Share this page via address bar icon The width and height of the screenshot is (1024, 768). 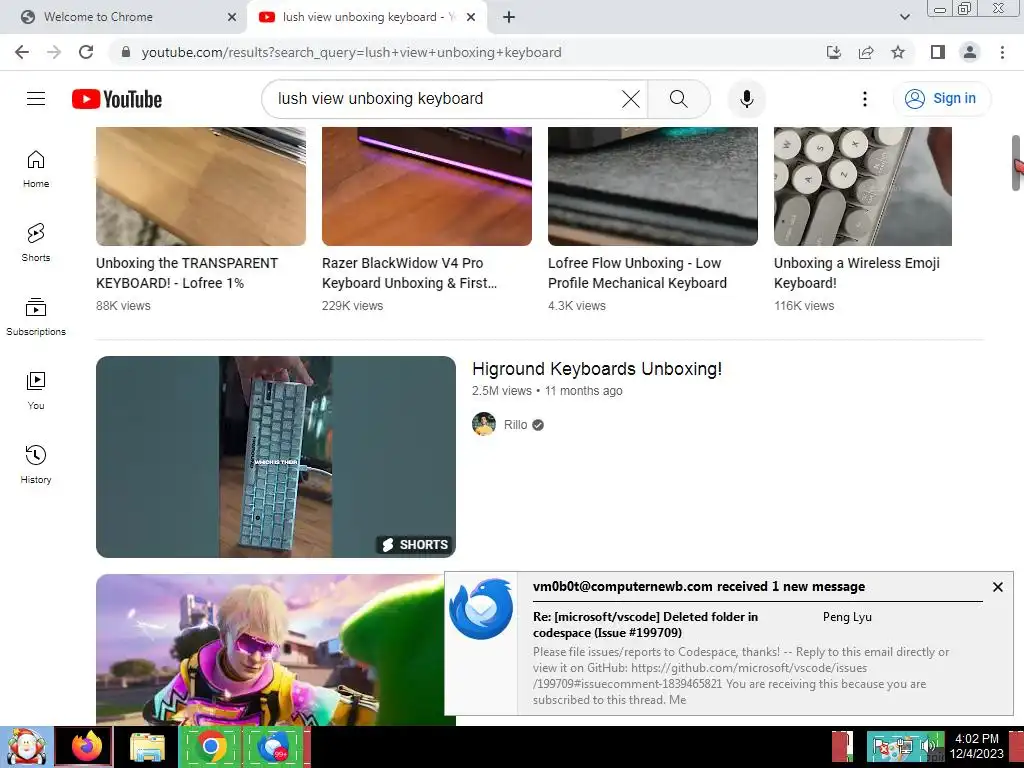[x=866, y=52]
